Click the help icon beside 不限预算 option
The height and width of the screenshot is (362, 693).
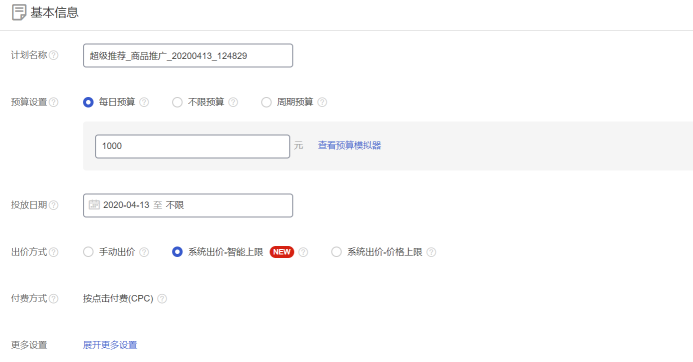point(233,102)
